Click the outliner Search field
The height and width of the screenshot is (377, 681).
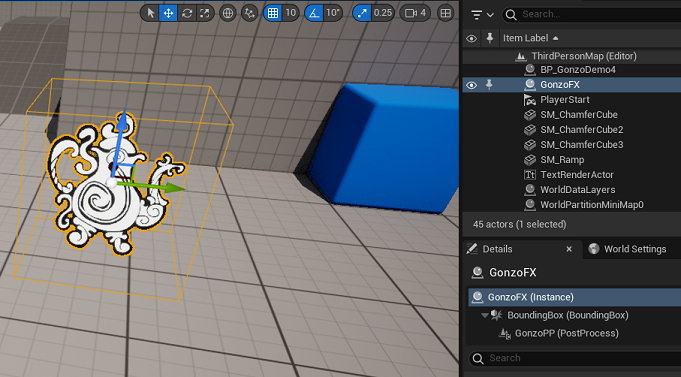pos(592,14)
